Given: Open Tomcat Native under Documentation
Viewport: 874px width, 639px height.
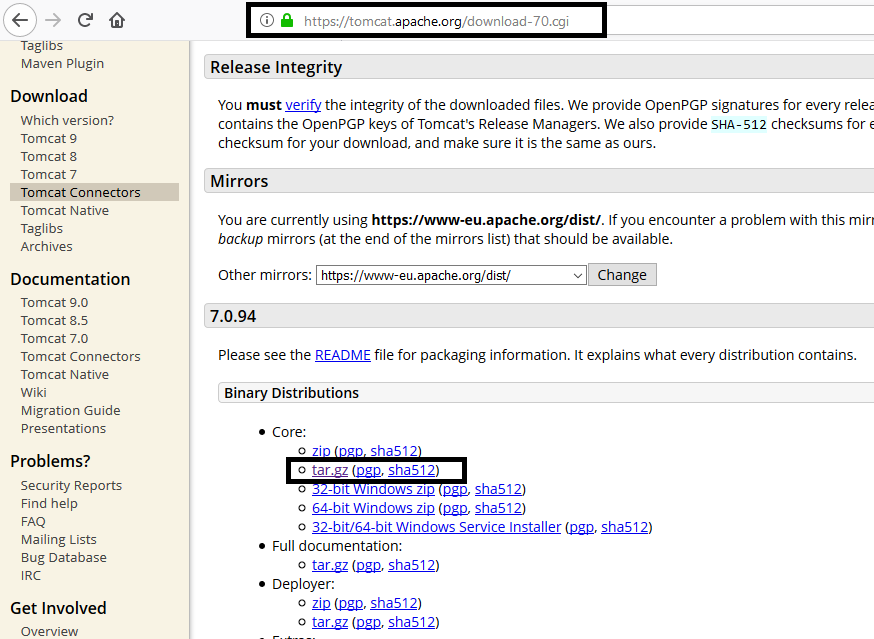Looking at the screenshot, I should coord(65,374).
